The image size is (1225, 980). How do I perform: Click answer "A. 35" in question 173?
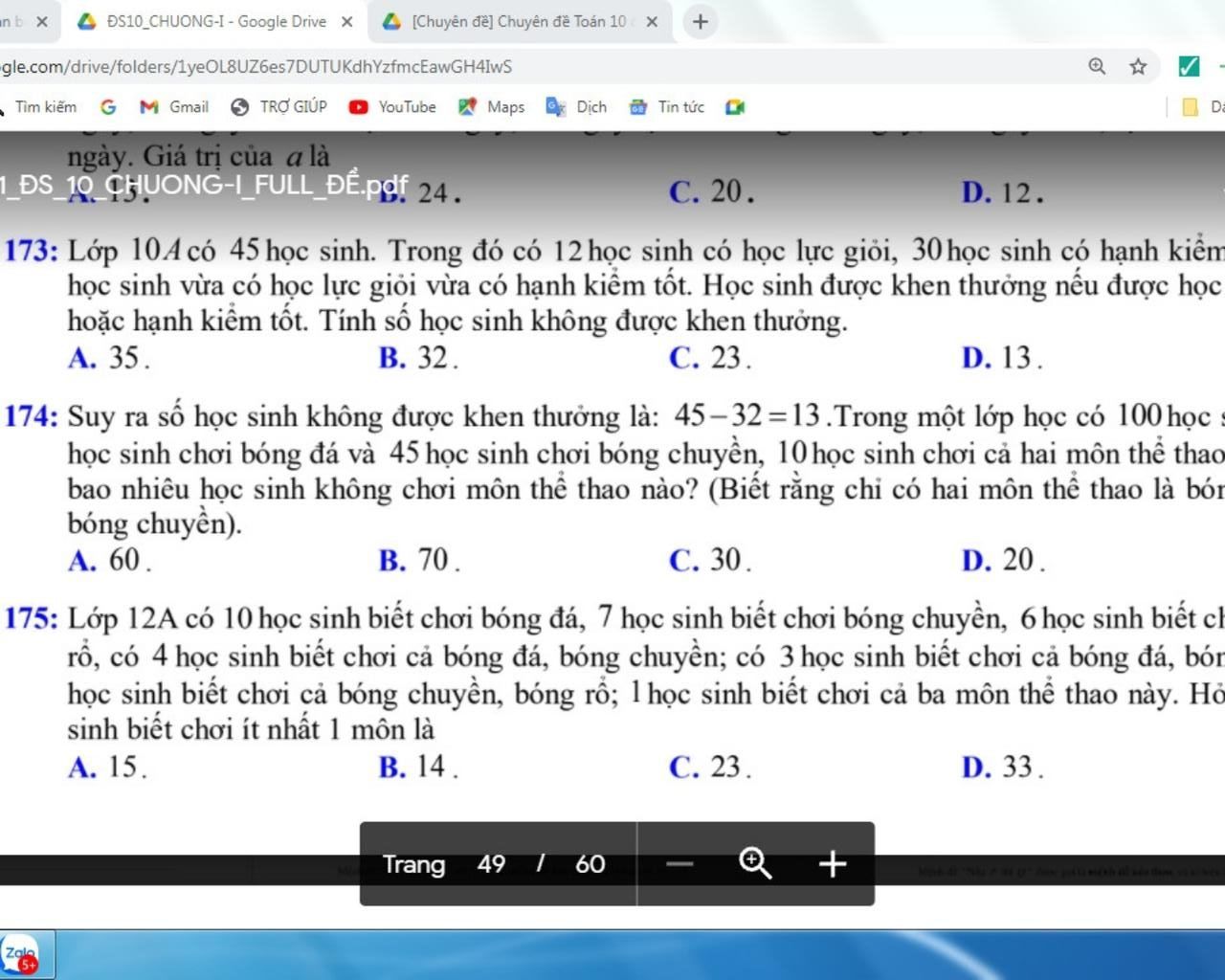[x=108, y=358]
